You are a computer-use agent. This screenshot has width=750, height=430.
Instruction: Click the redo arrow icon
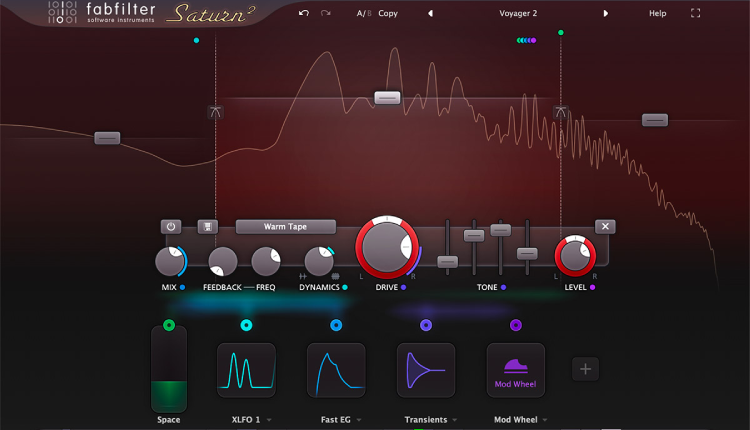[x=326, y=14]
